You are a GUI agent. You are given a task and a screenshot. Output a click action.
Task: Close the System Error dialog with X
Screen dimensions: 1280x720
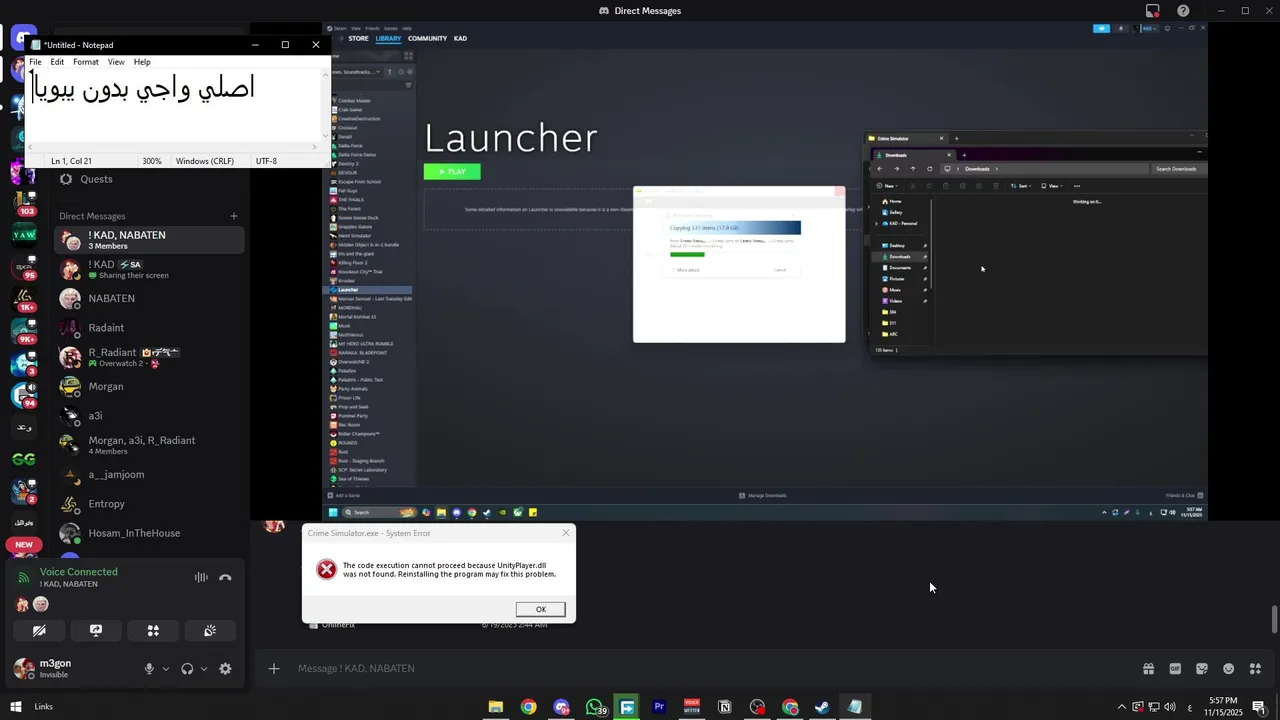coord(566,533)
